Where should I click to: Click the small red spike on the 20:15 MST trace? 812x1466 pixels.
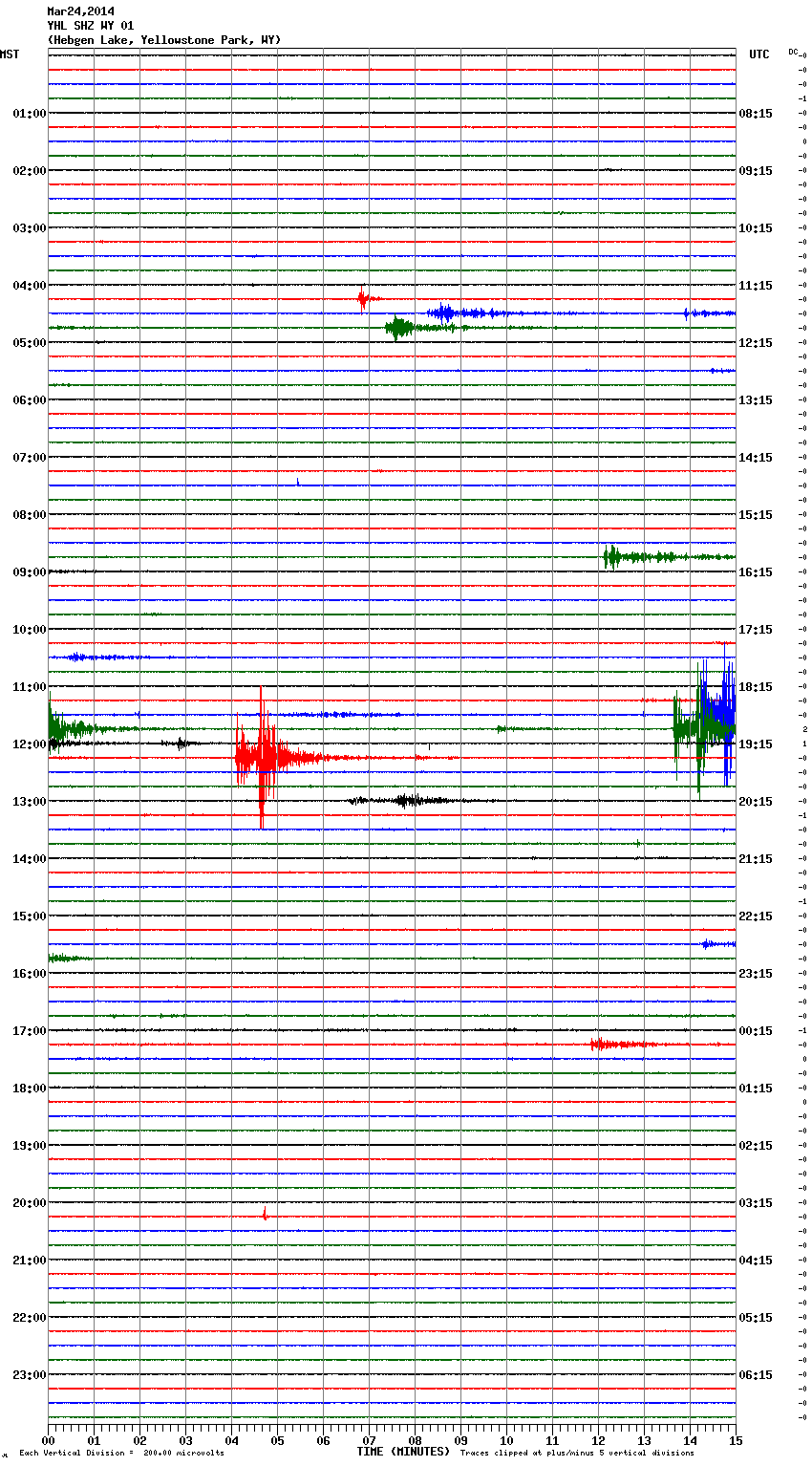(x=265, y=1214)
